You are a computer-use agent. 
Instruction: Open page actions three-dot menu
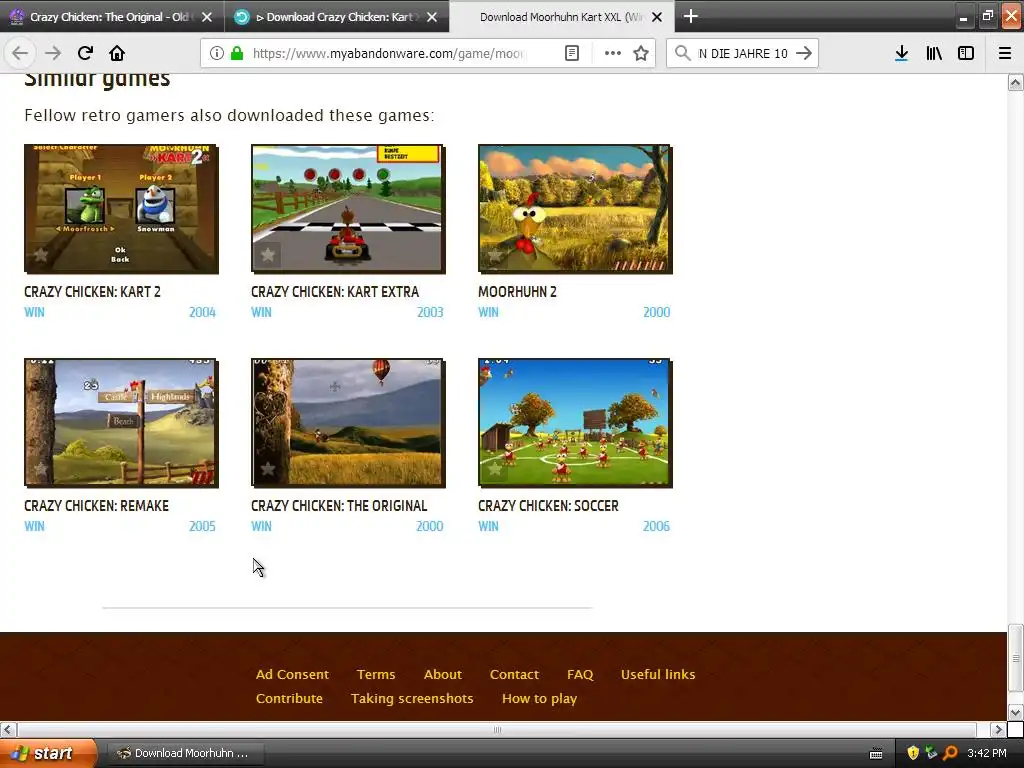tap(613, 53)
